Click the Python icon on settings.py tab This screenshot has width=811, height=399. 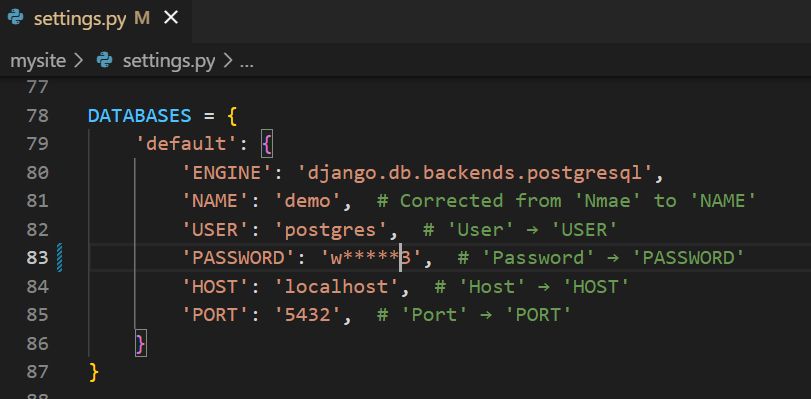(x=16, y=19)
